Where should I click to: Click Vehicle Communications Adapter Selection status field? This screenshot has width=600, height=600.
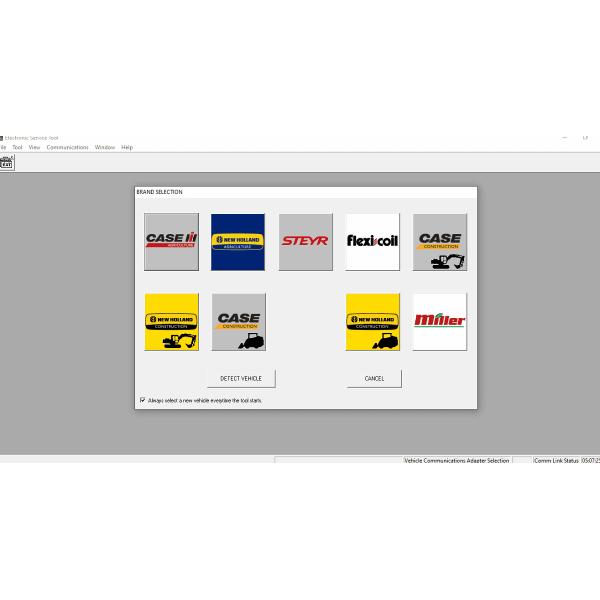point(457,461)
